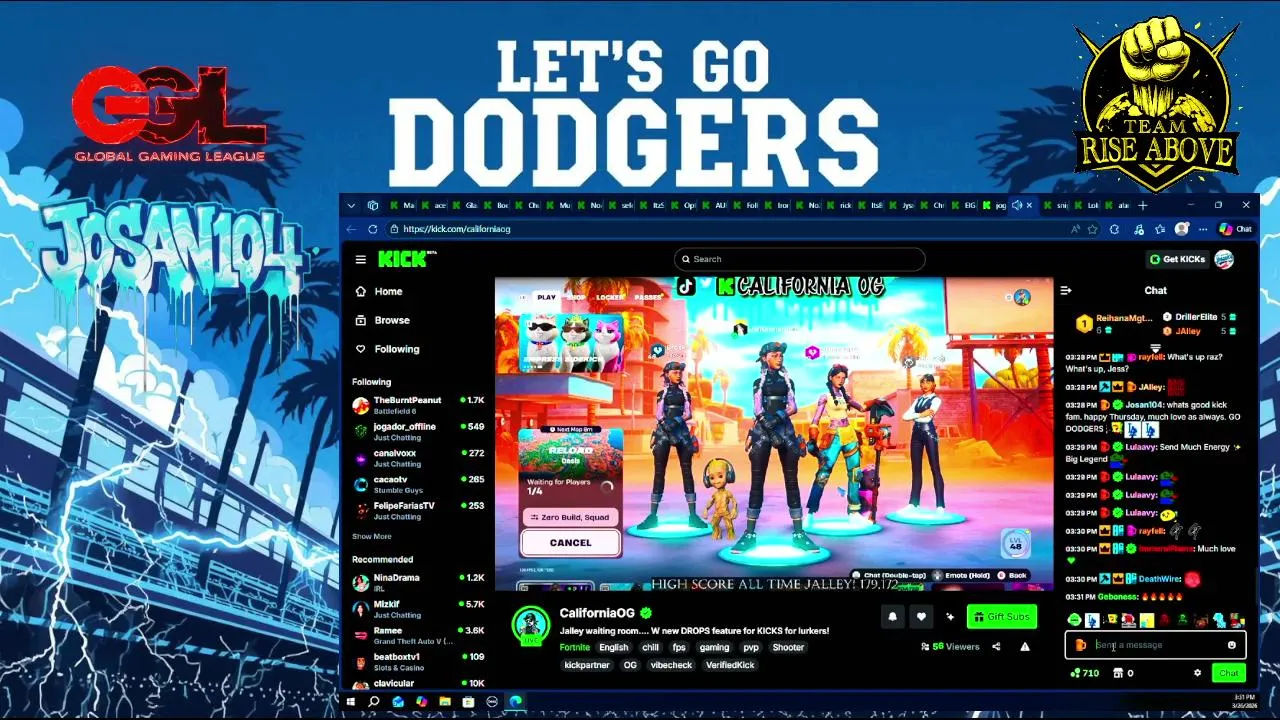Open TheBurntPeanut channel in Following list
The height and width of the screenshot is (720, 1280).
pyautogui.click(x=418, y=405)
